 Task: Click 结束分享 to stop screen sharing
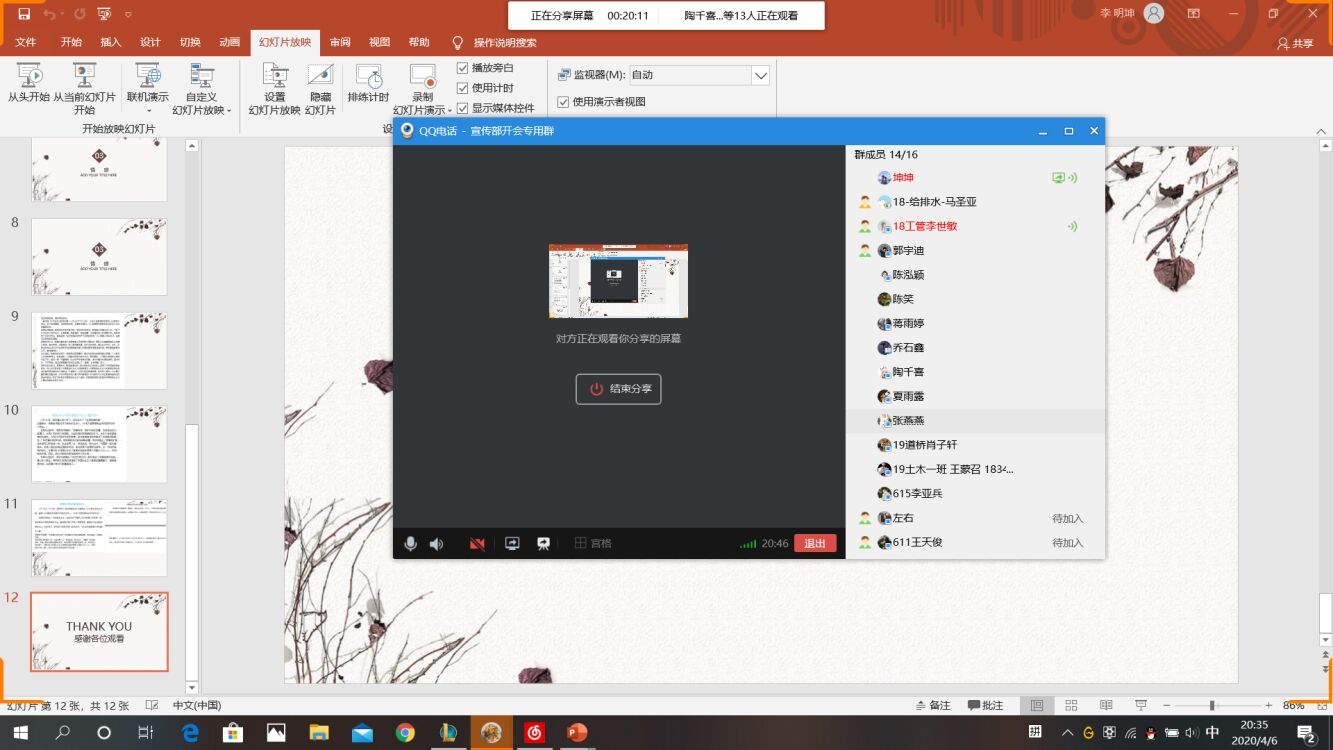coord(618,389)
